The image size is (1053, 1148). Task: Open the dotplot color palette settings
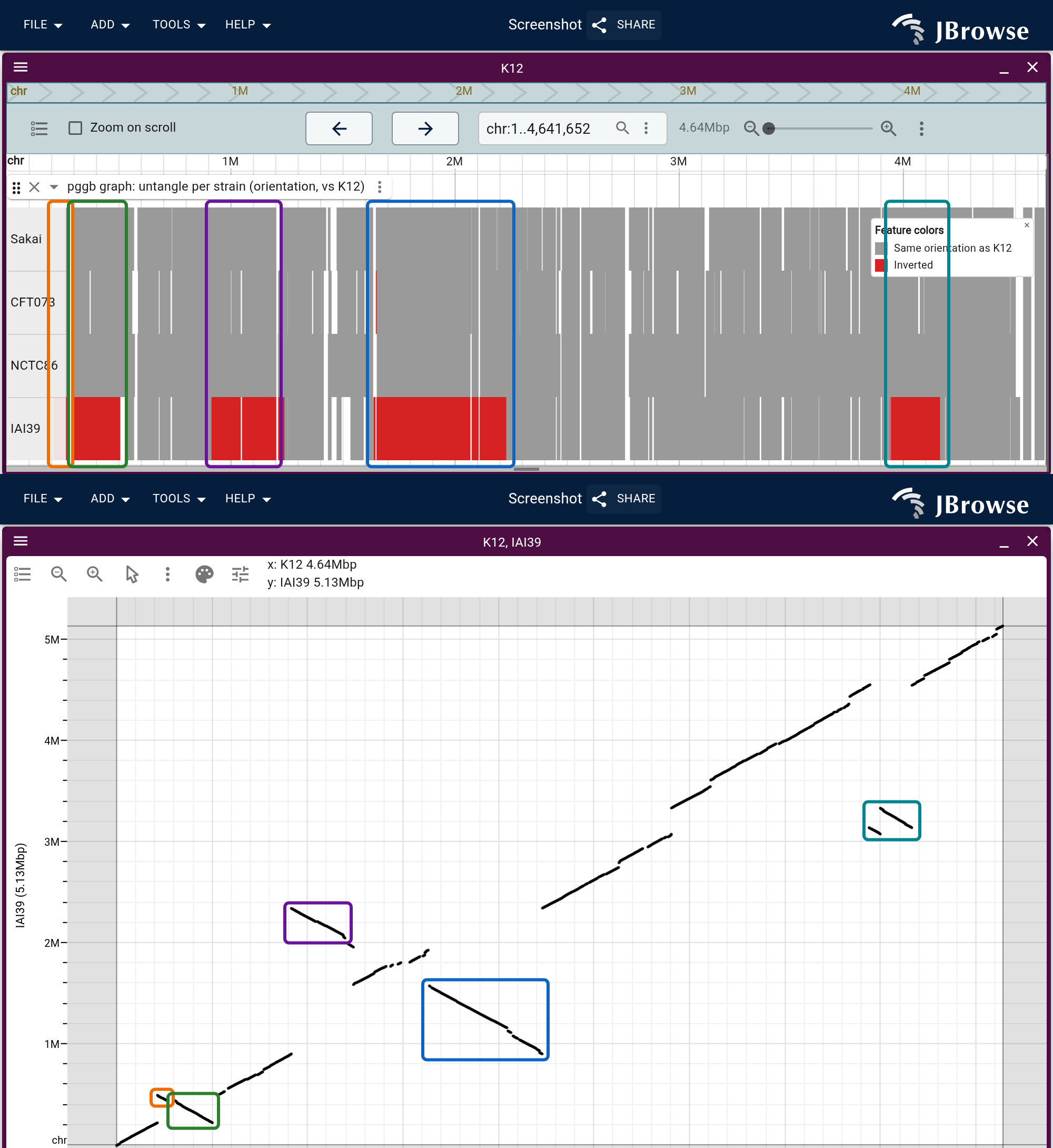[x=204, y=574]
